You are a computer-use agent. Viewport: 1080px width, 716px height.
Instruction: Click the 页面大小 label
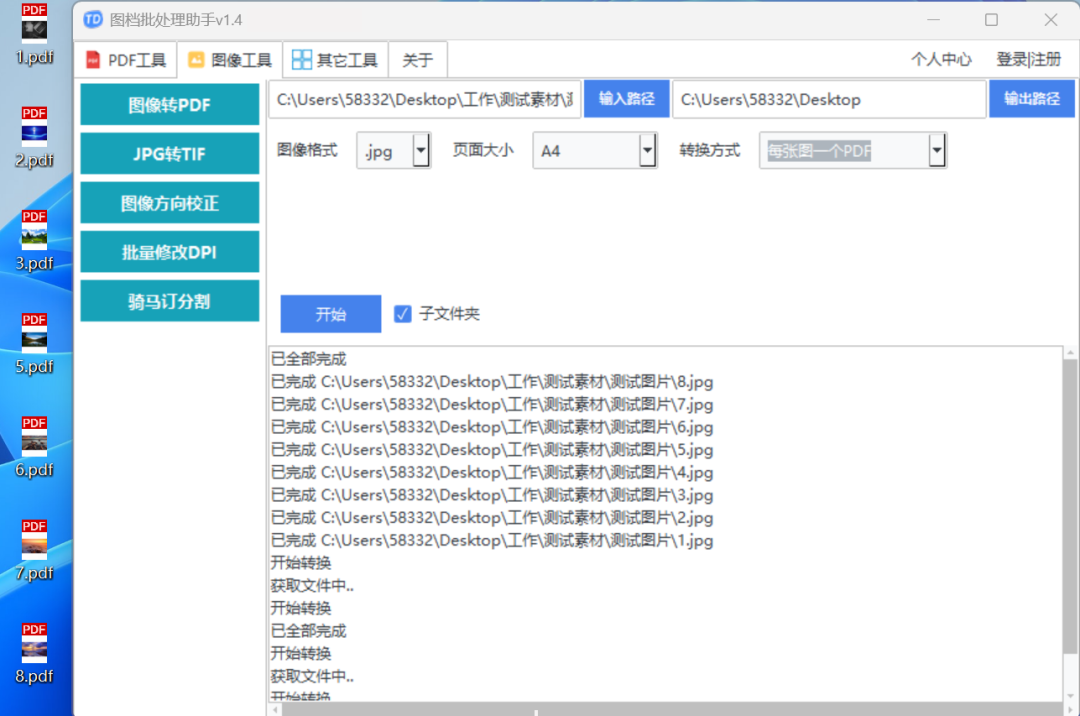point(483,150)
